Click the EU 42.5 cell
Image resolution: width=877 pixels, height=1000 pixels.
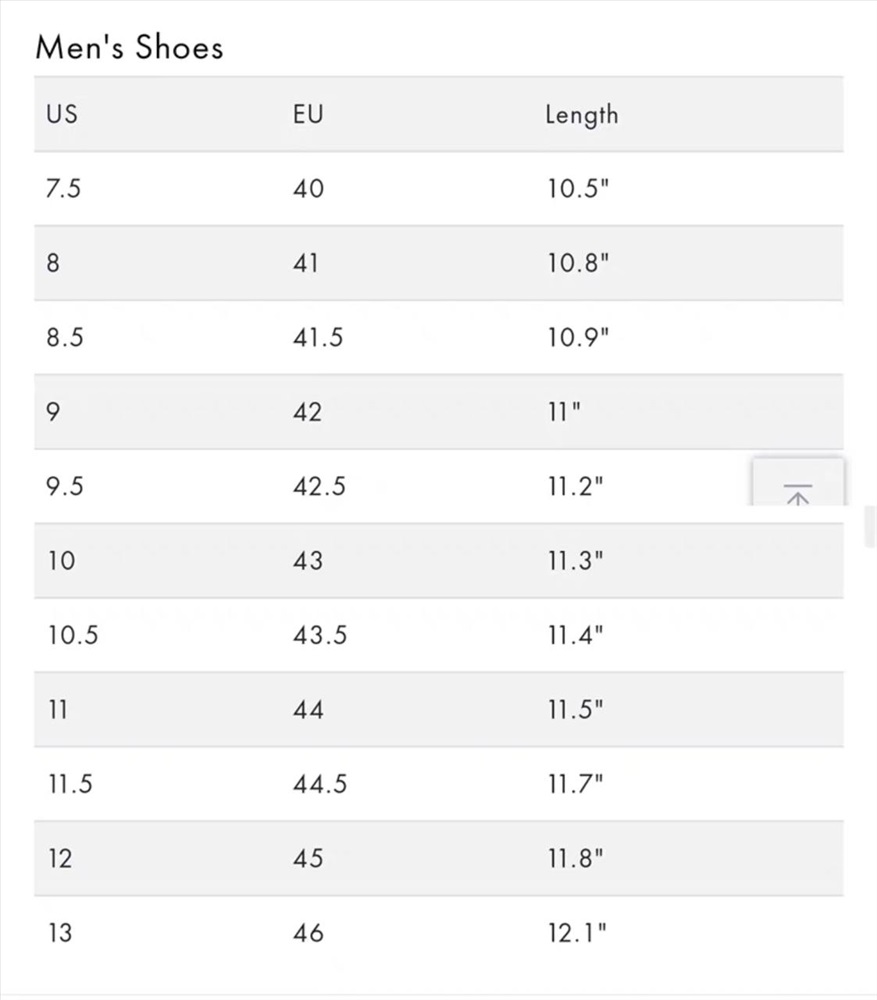pyautogui.click(x=319, y=487)
